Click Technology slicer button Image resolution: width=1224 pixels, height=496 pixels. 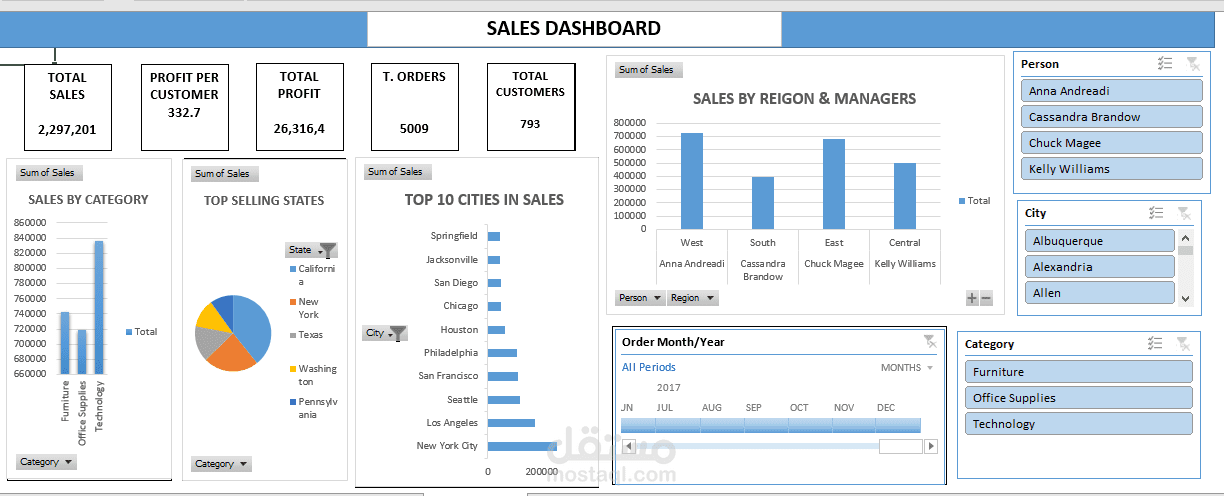(1078, 424)
